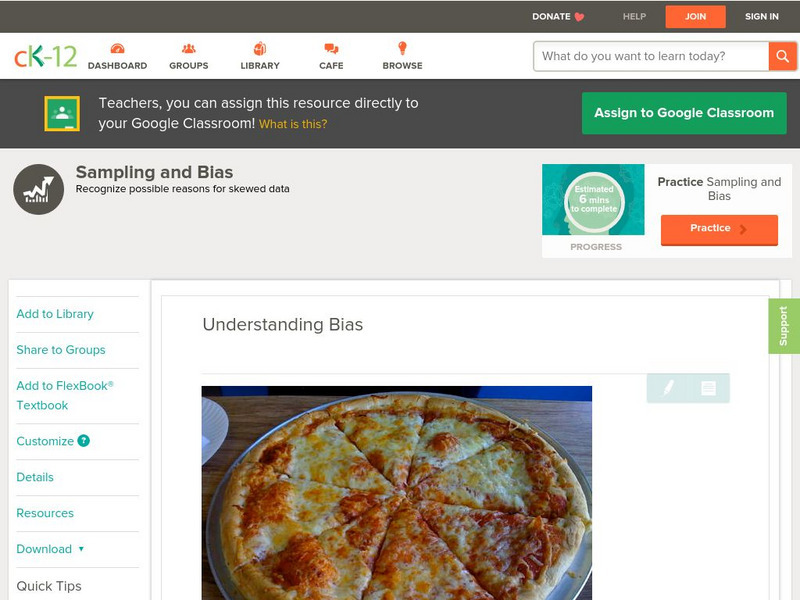Screen dimensions: 800x600
Task: Click the DONATE link
Action: click(551, 17)
